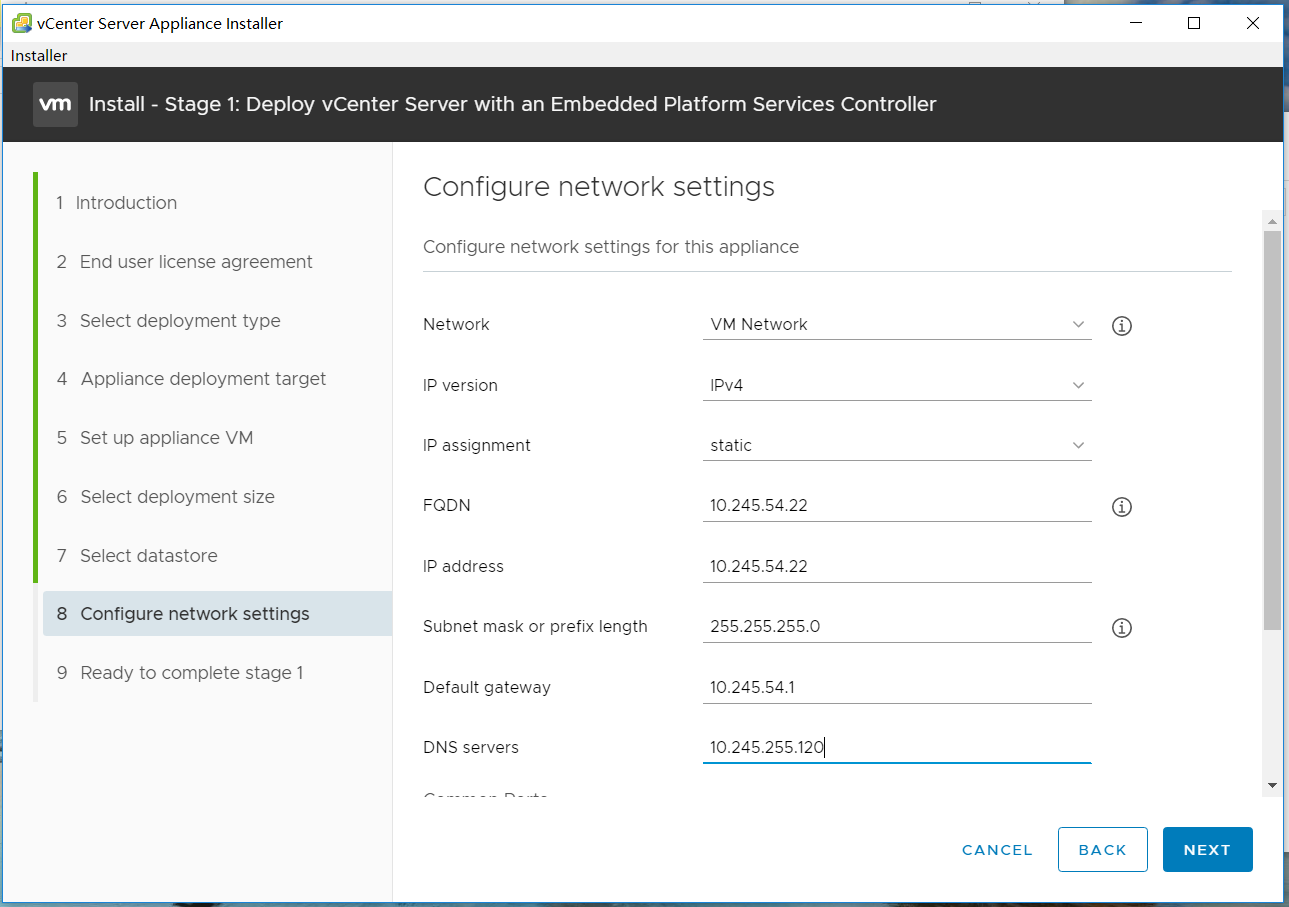
Task: Focus the DNS servers input field
Action: tap(897, 747)
